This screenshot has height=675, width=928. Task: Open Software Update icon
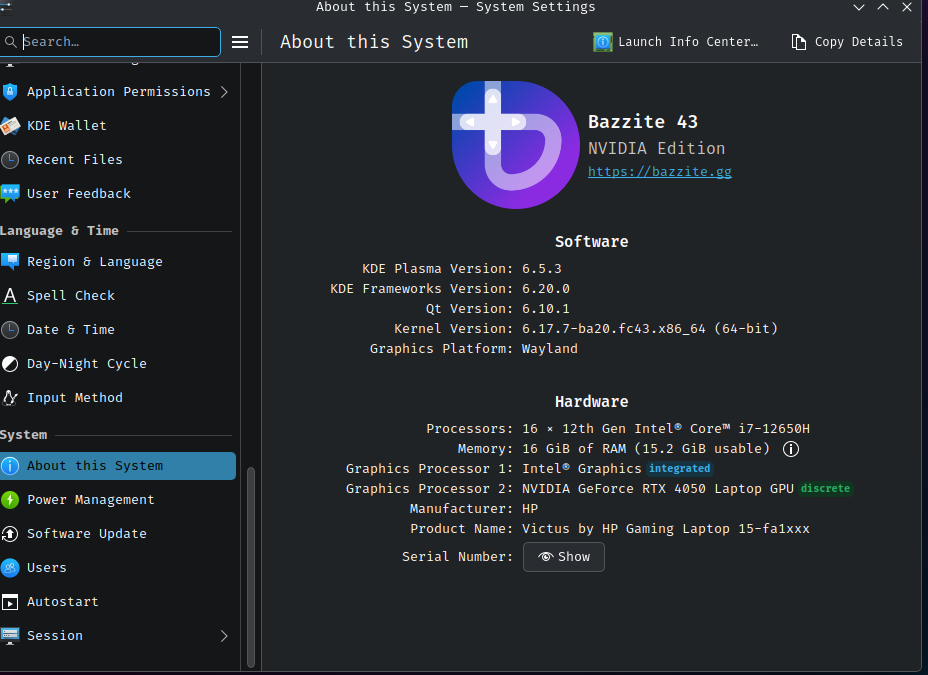coord(10,534)
